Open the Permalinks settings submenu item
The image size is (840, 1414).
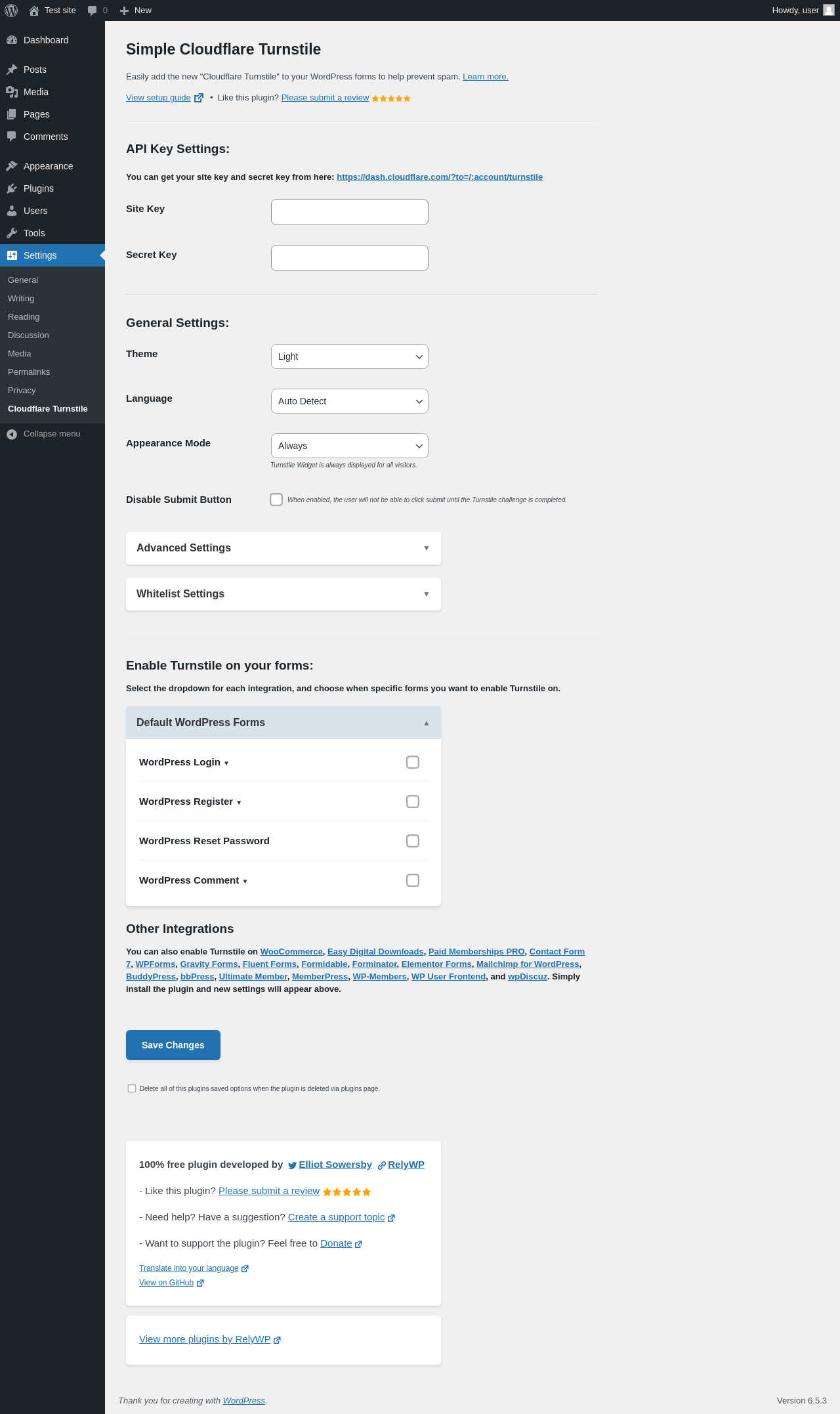tap(29, 372)
